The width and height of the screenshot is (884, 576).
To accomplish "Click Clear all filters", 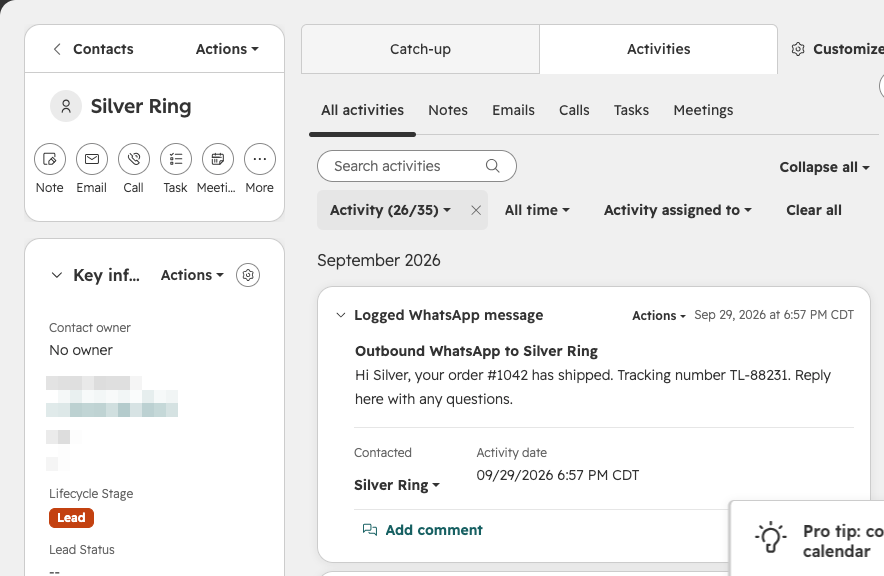I will (x=814, y=210).
